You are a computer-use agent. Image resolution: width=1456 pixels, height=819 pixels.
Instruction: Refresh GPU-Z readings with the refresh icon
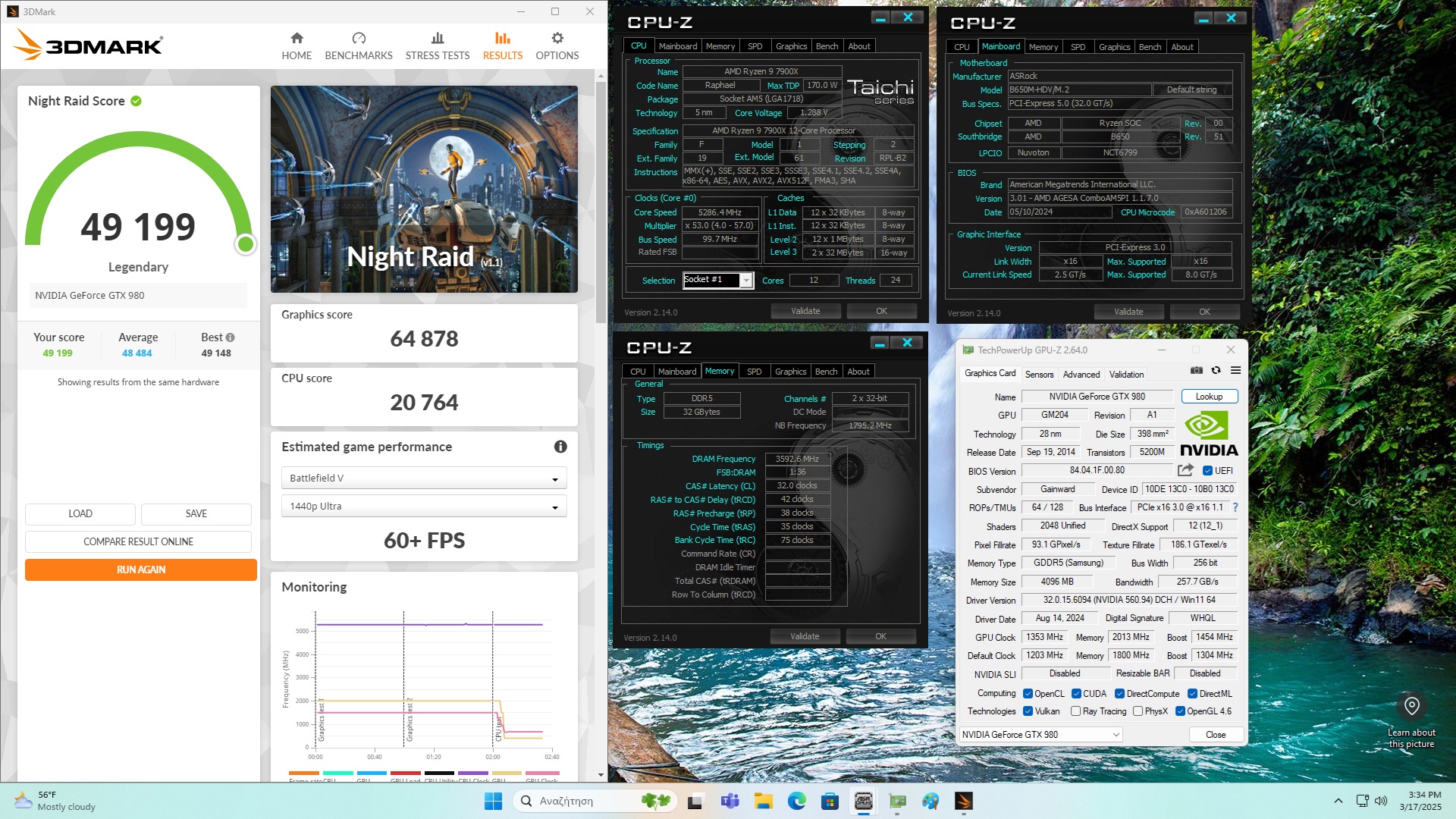[1216, 370]
